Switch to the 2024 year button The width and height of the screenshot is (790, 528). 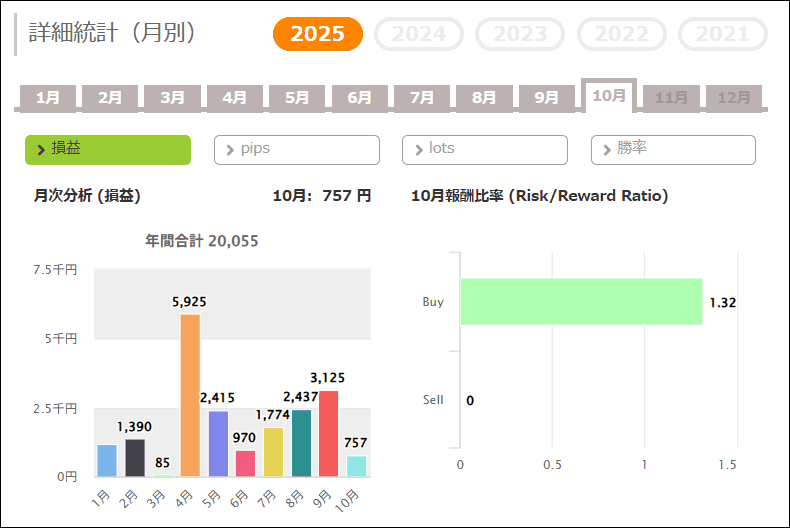pos(418,34)
